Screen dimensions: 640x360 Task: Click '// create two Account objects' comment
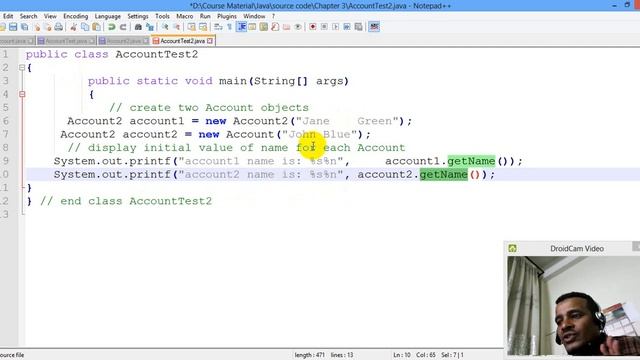click(209, 108)
